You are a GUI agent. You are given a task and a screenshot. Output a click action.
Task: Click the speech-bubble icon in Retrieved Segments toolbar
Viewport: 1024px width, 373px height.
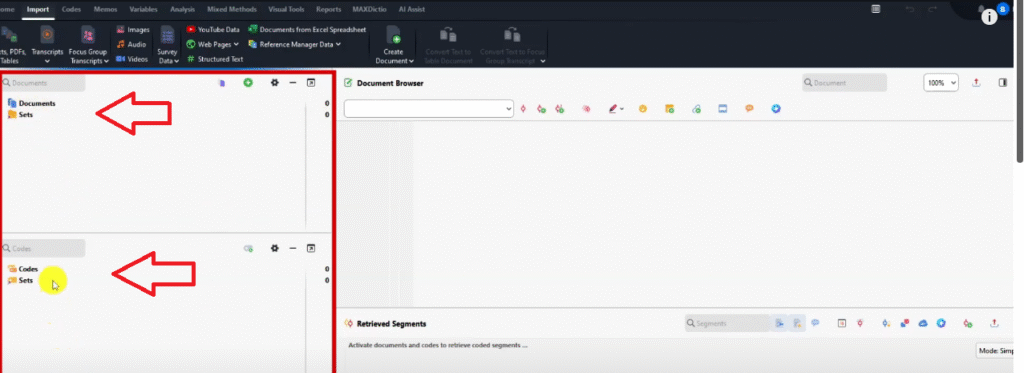click(815, 323)
